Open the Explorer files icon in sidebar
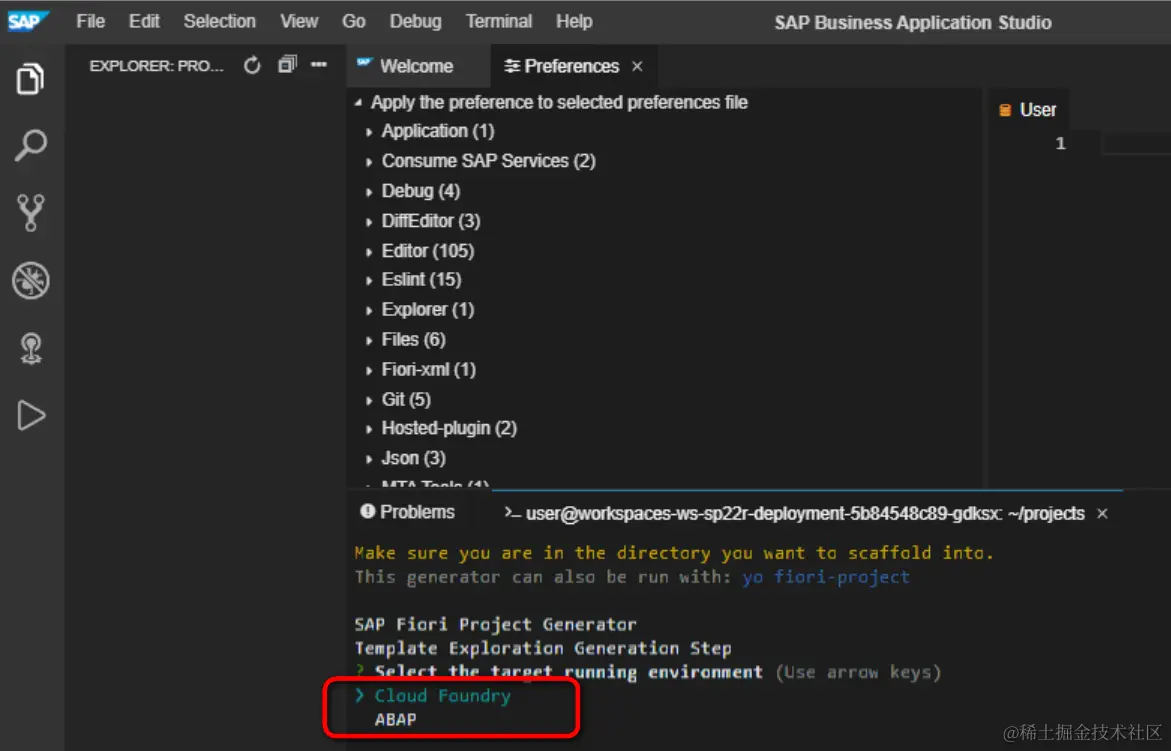This screenshot has height=751, width=1171. tap(30, 78)
